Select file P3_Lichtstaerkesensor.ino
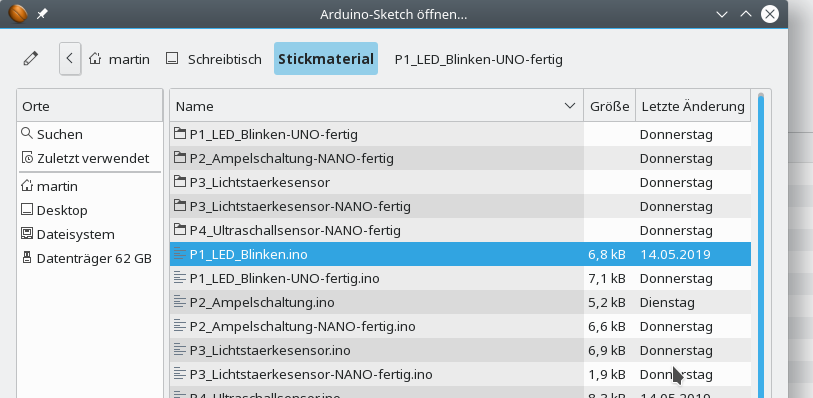The width and height of the screenshot is (813, 398). point(460,350)
